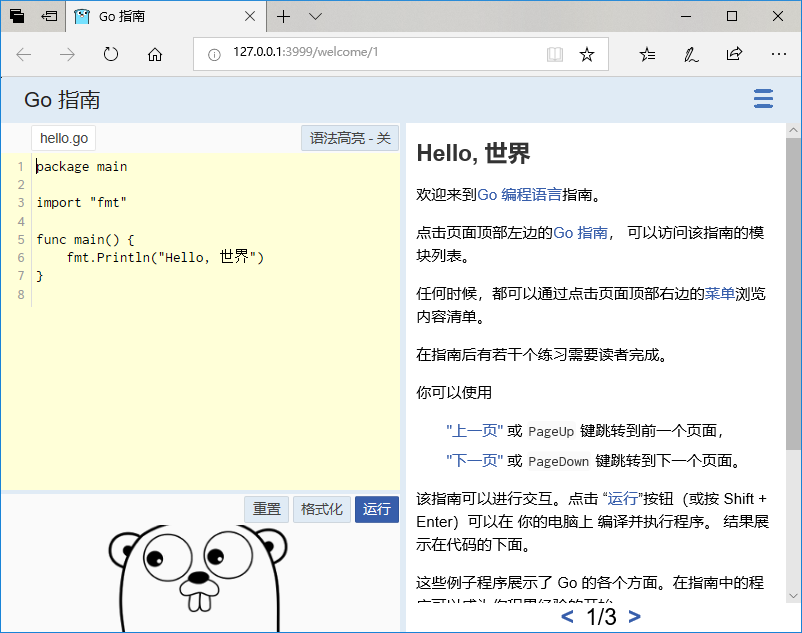Share this page icon
The width and height of the screenshot is (802, 633).
pos(734,53)
